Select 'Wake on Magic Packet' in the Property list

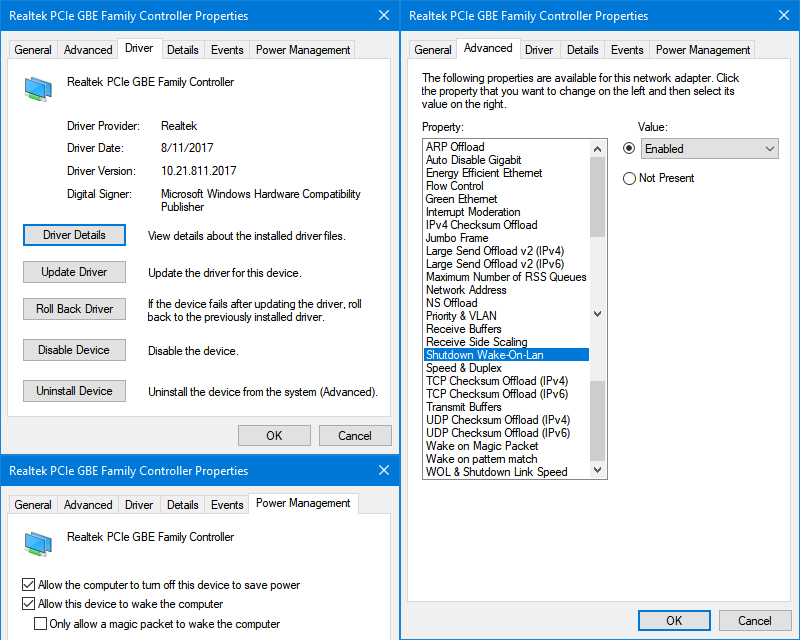click(482, 446)
